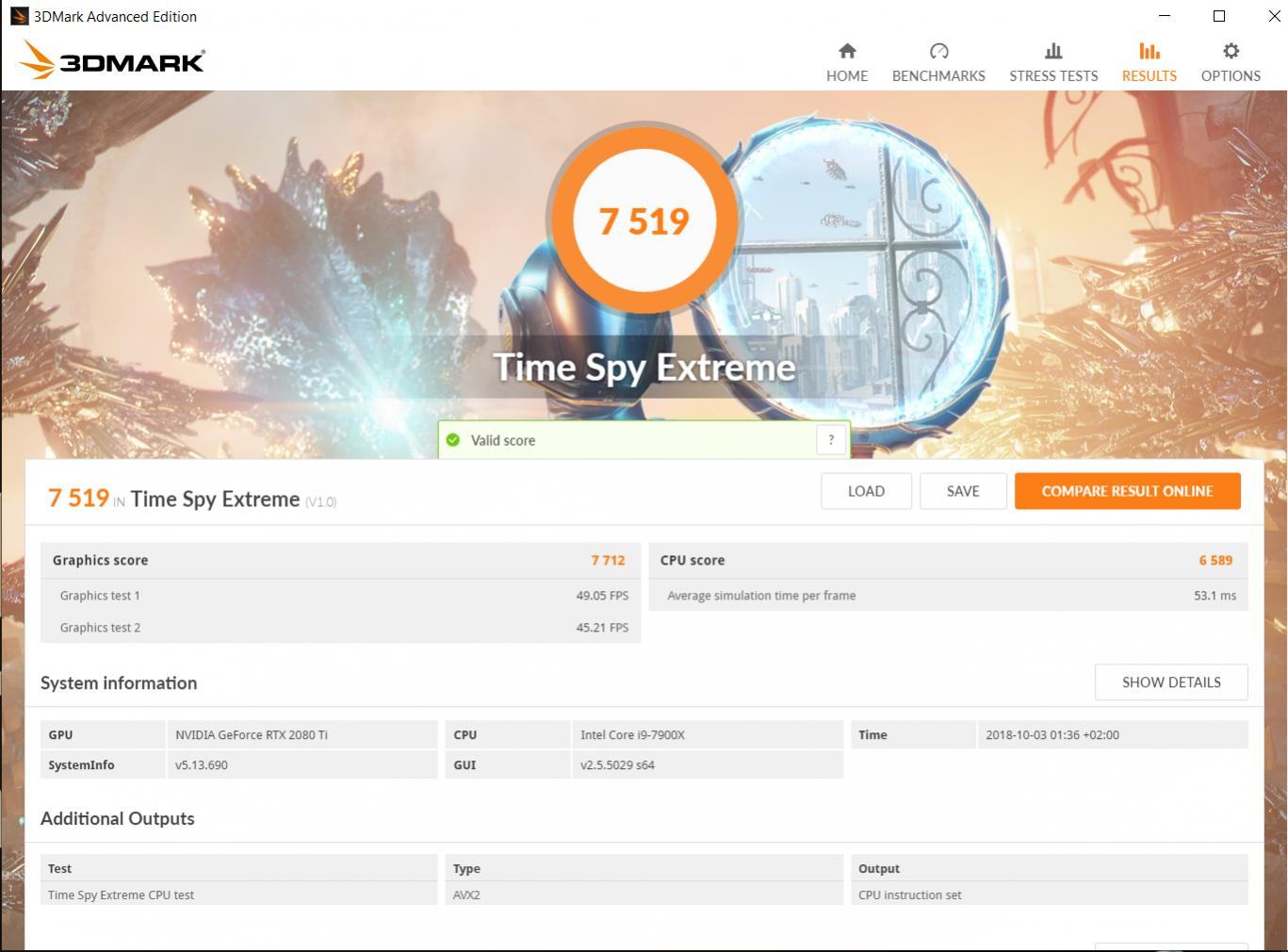This screenshot has width=1288, height=952.
Task: Click the Time Spy Extreme CPU test row
Action: tap(238, 895)
